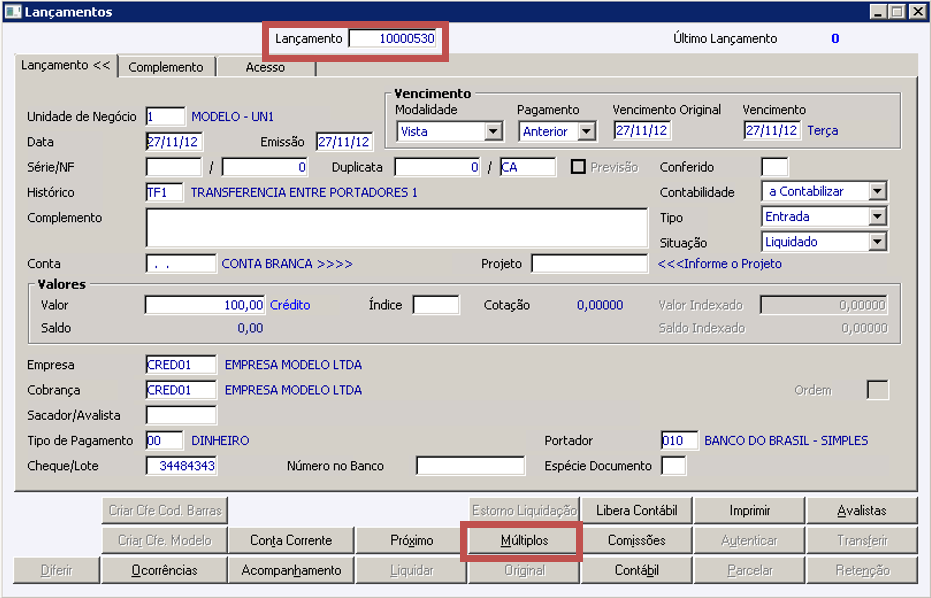Click the Data field
This screenshot has height=598, width=931.
point(174,142)
